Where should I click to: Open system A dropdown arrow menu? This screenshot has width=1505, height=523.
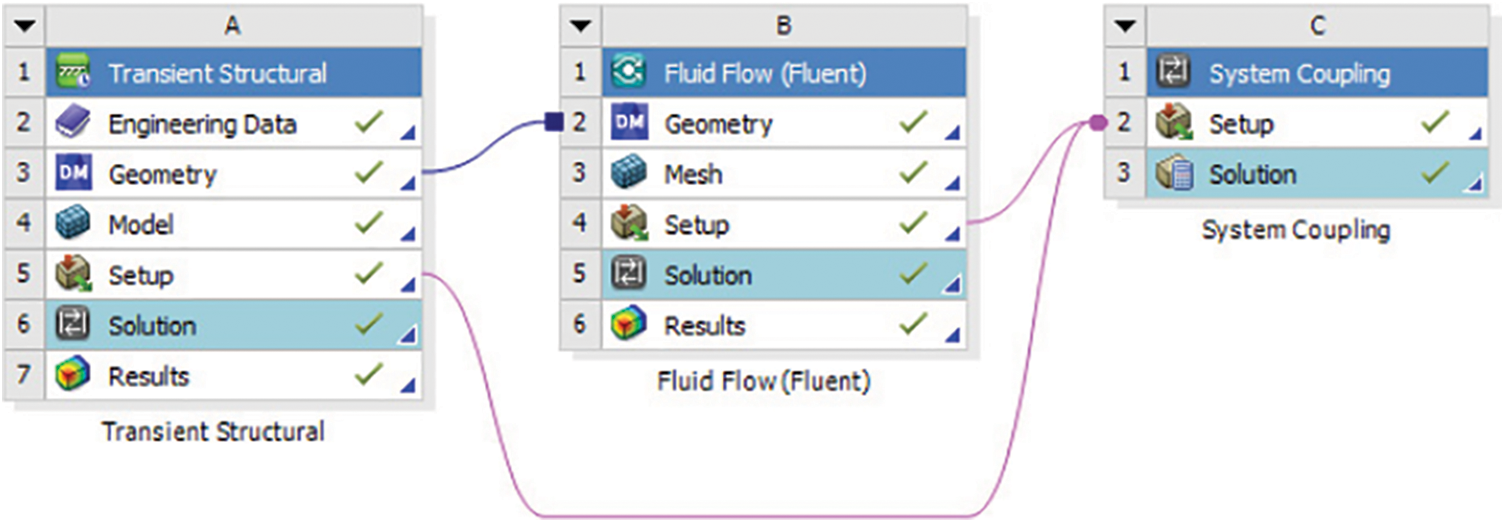pyautogui.click(x=25, y=27)
